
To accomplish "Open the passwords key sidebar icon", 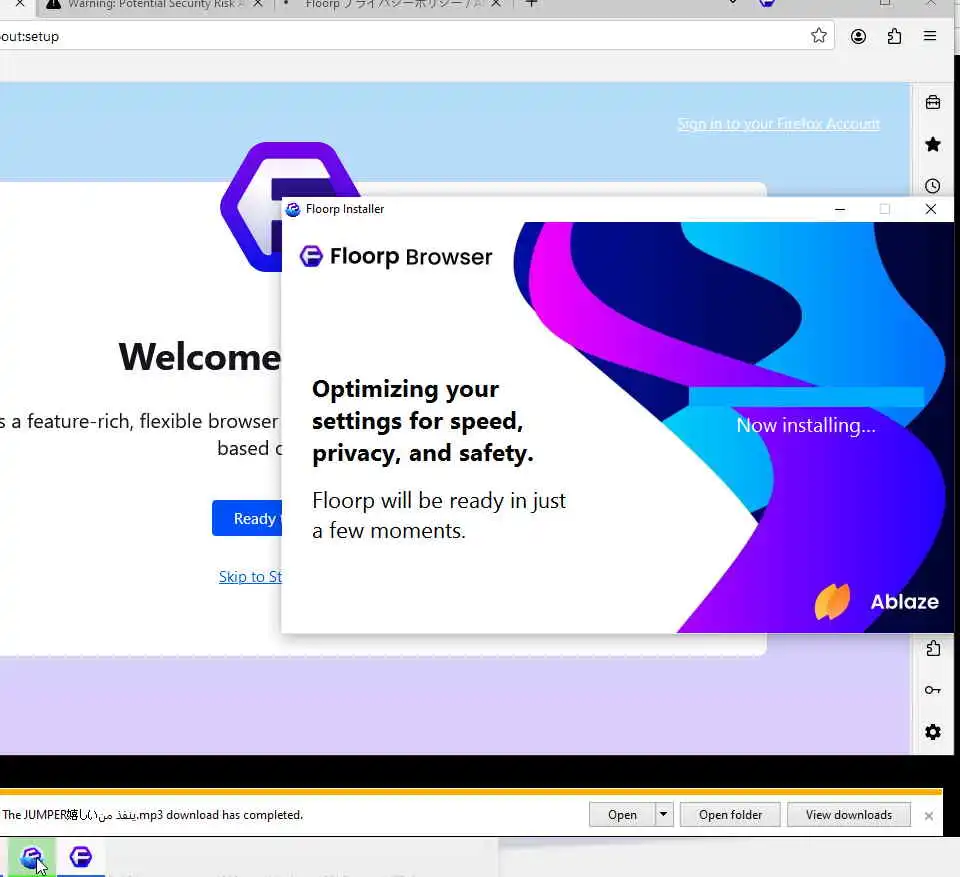I will (932, 690).
